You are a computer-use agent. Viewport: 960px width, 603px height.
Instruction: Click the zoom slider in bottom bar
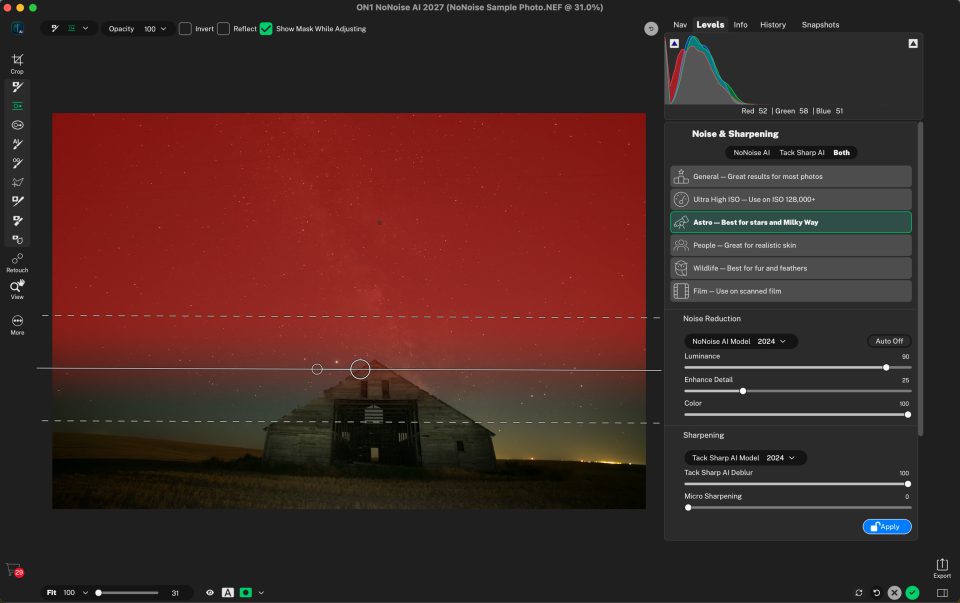127,593
